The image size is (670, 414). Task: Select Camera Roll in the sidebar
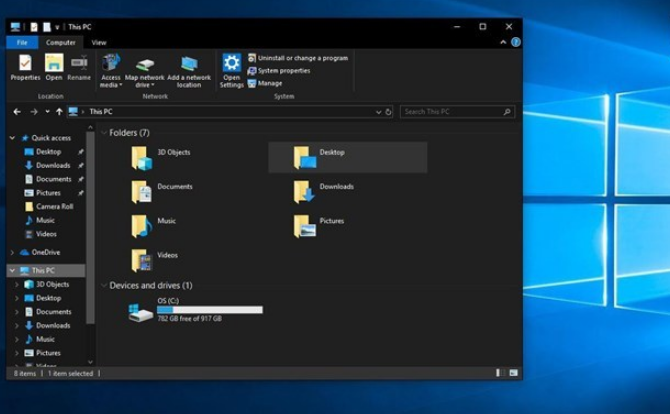pyautogui.click(x=54, y=206)
